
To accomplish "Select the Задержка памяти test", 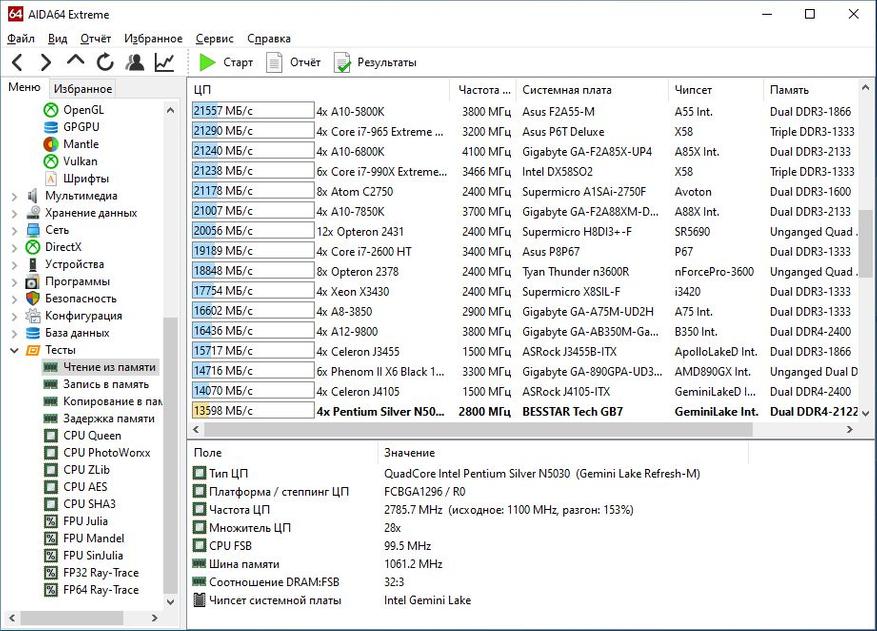I will coord(109,418).
